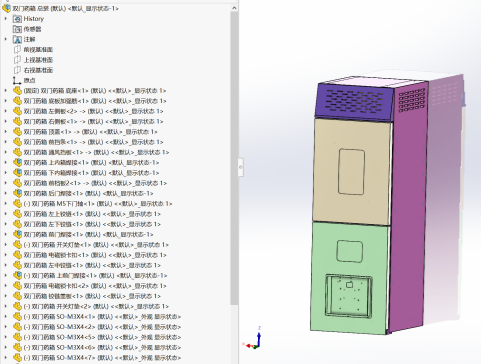
Task: Select the SO-M3X4<7> tree row text
Action: coord(102,358)
